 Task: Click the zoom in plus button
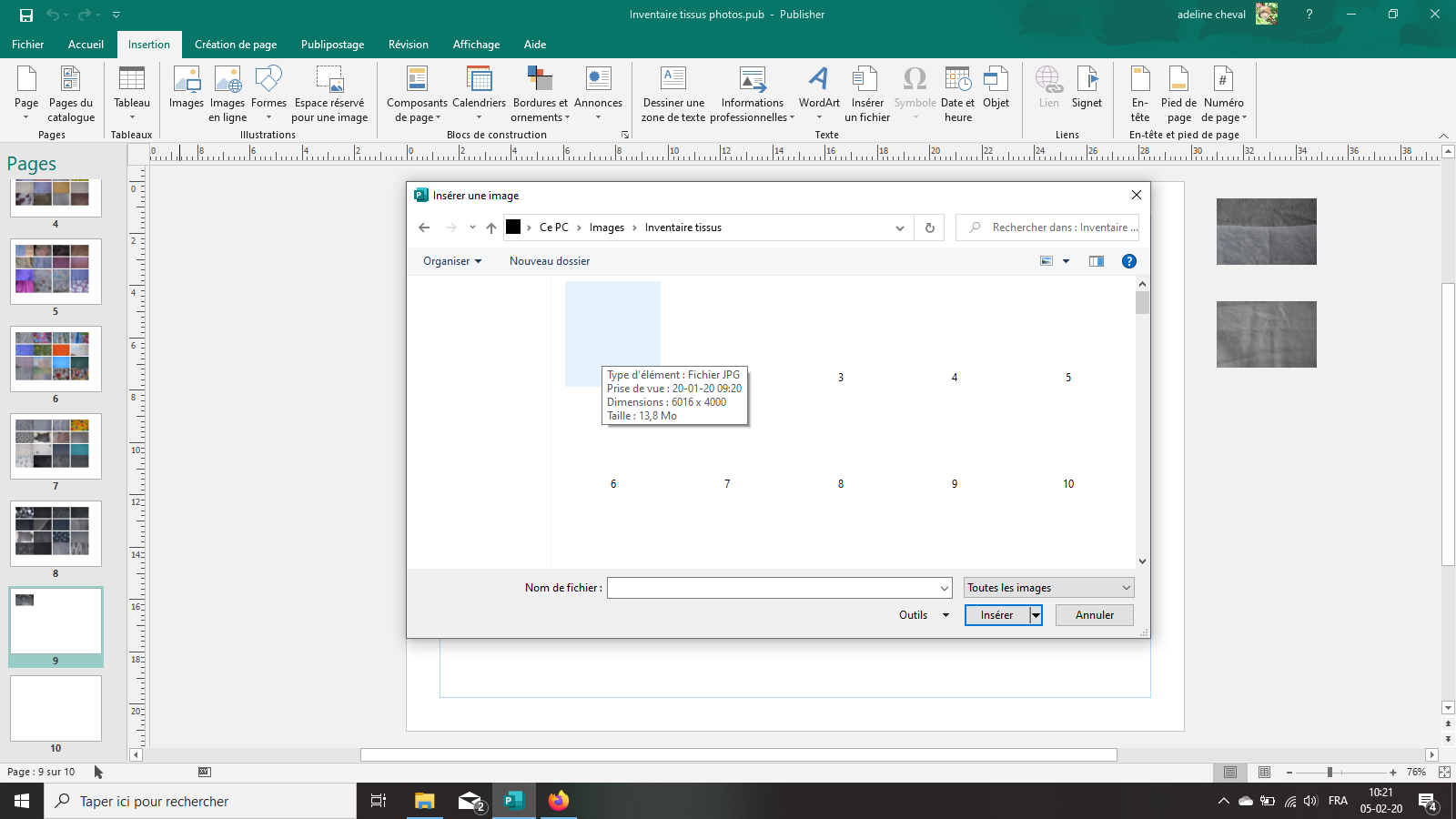click(1392, 773)
